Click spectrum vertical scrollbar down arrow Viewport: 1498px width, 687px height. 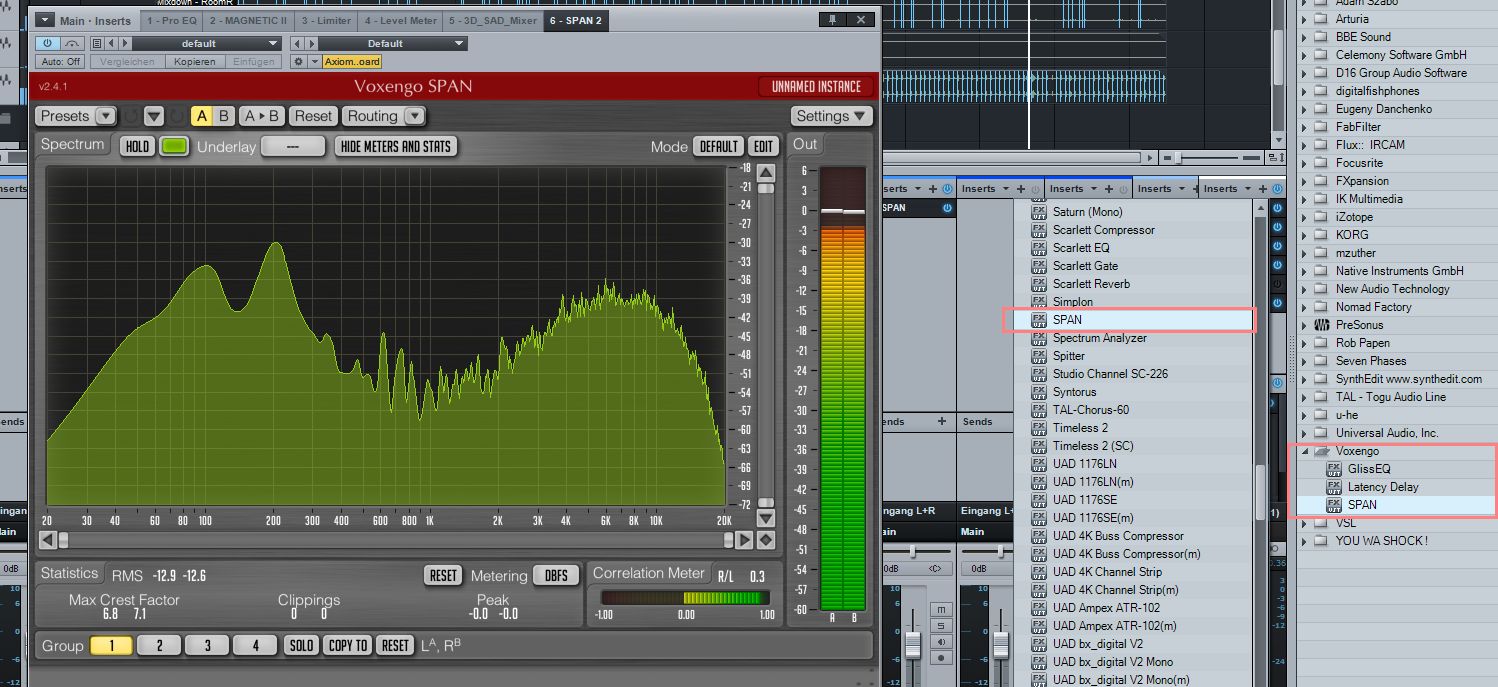[766, 518]
